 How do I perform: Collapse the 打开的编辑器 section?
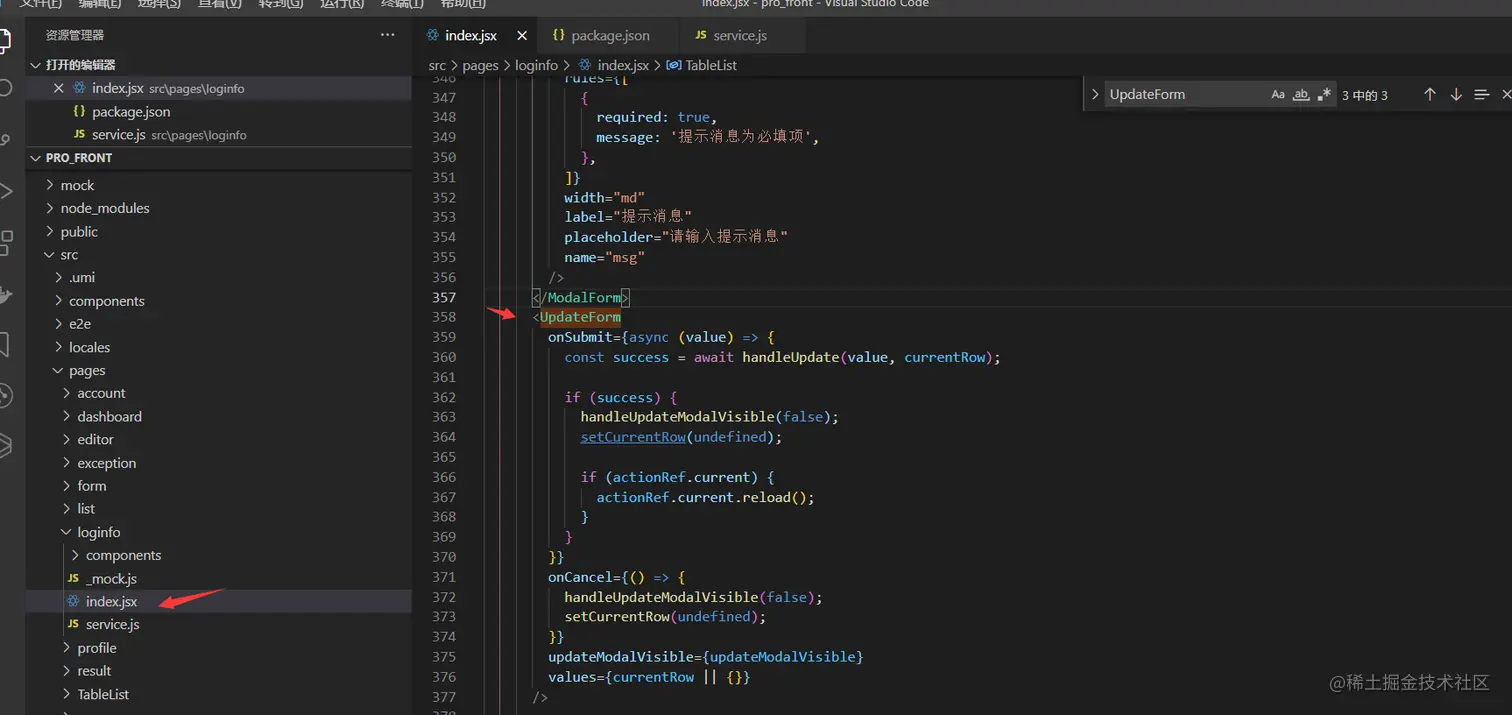coord(80,65)
